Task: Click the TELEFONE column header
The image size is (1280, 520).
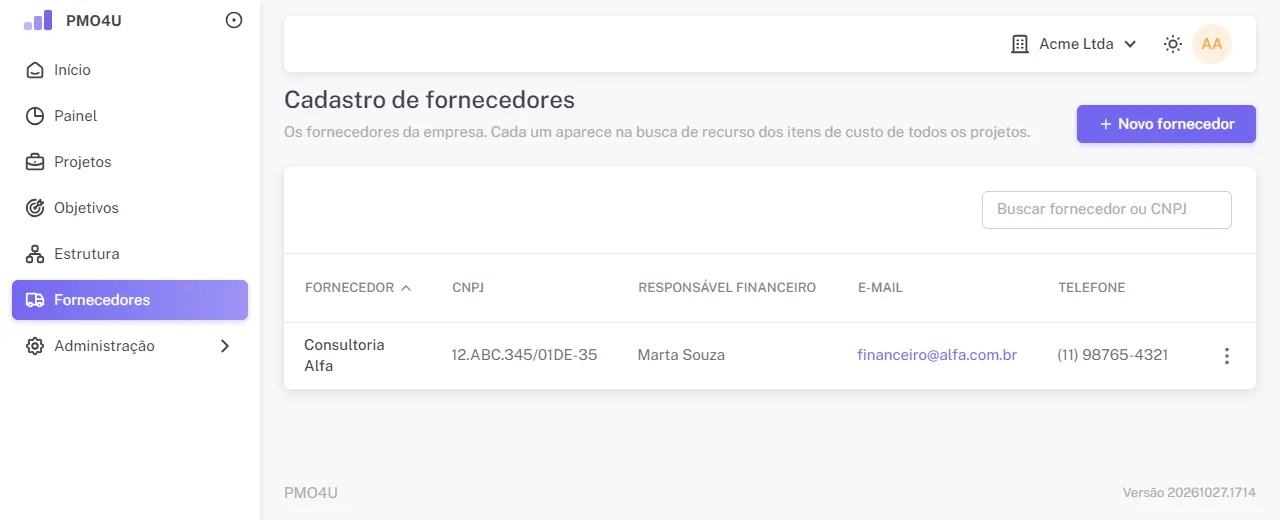Action: click(1092, 288)
